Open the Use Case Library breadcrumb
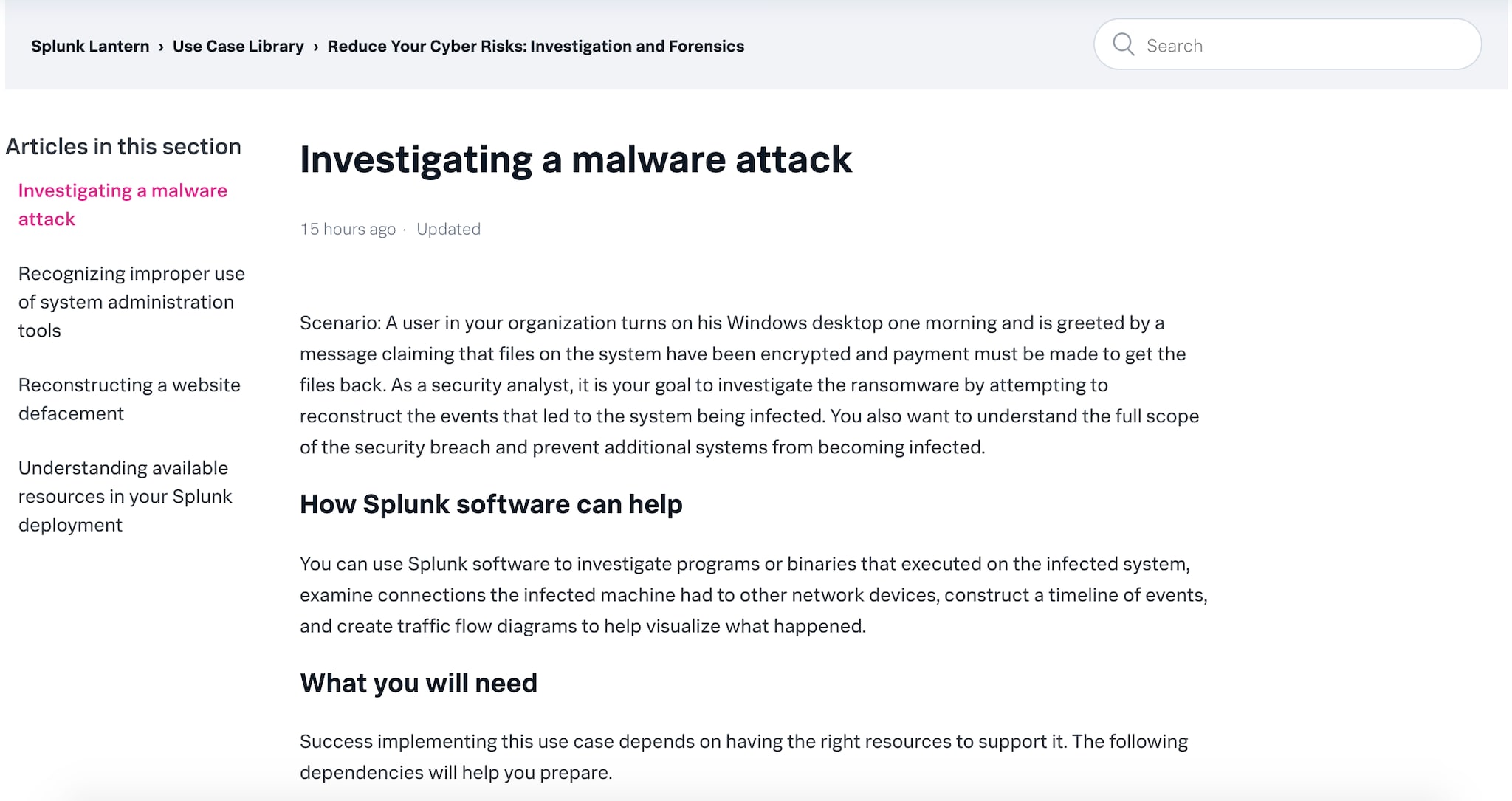Image resolution: width=1512 pixels, height=801 pixels. [x=238, y=47]
